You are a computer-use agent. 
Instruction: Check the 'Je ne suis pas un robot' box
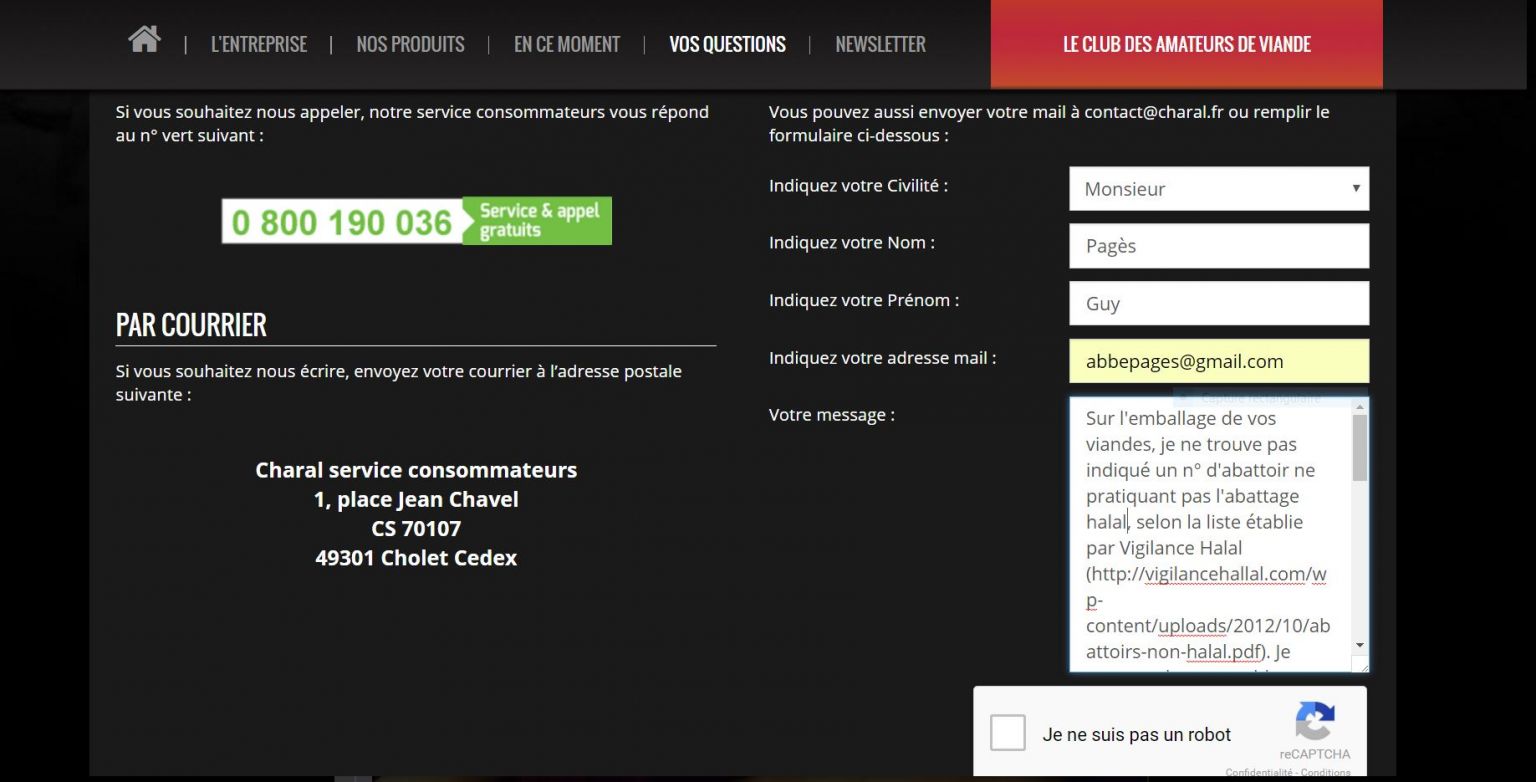coord(1007,733)
